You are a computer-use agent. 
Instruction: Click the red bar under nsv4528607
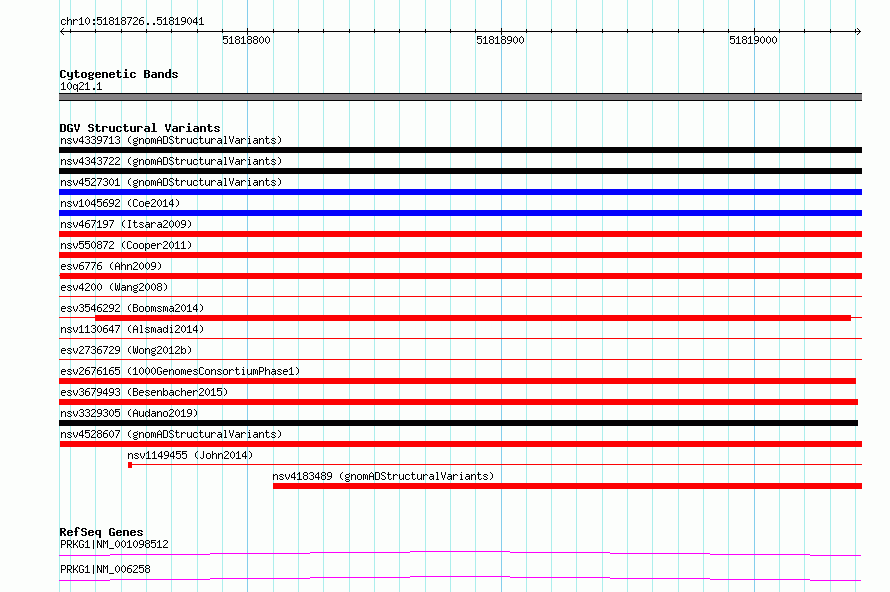[x=460, y=444]
